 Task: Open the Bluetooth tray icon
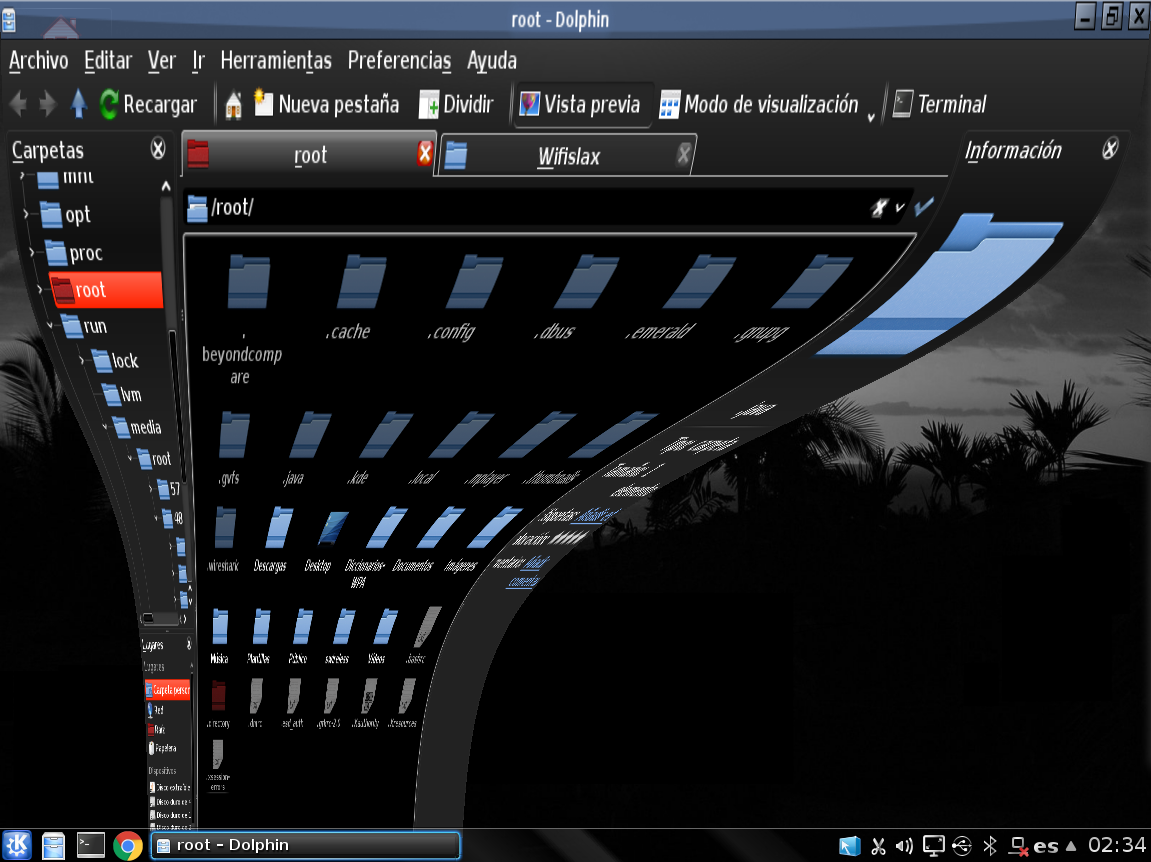pos(990,846)
